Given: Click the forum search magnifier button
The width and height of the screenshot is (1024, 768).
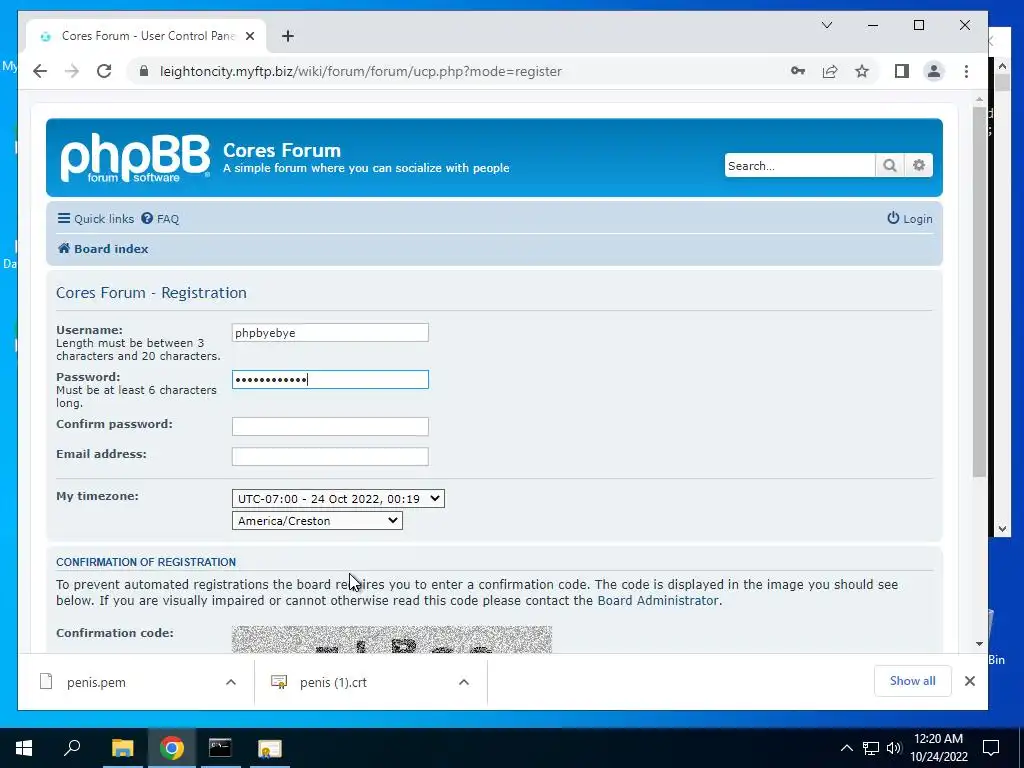Looking at the screenshot, I should pos(889,165).
